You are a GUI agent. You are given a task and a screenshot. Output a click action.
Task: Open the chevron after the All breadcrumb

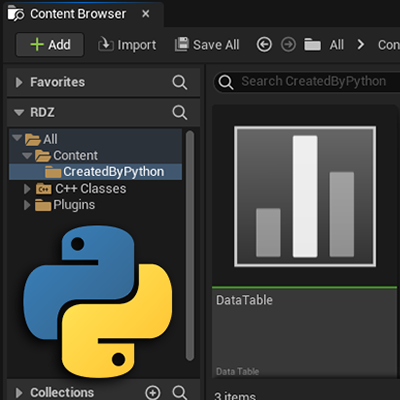coord(361,44)
